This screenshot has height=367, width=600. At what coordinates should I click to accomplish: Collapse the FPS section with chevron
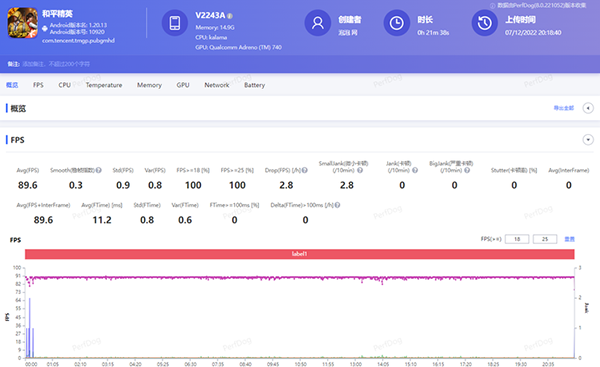588,140
